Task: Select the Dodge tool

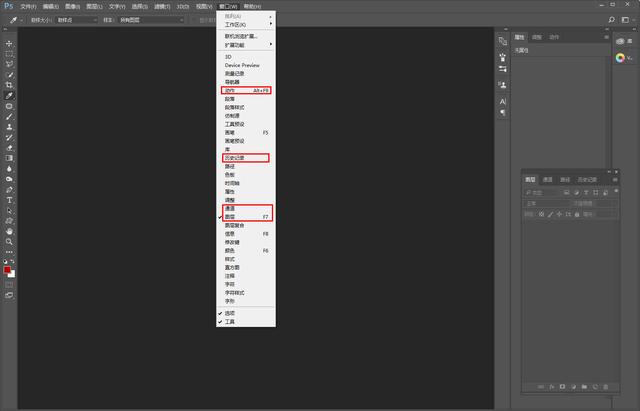Action: [9, 179]
